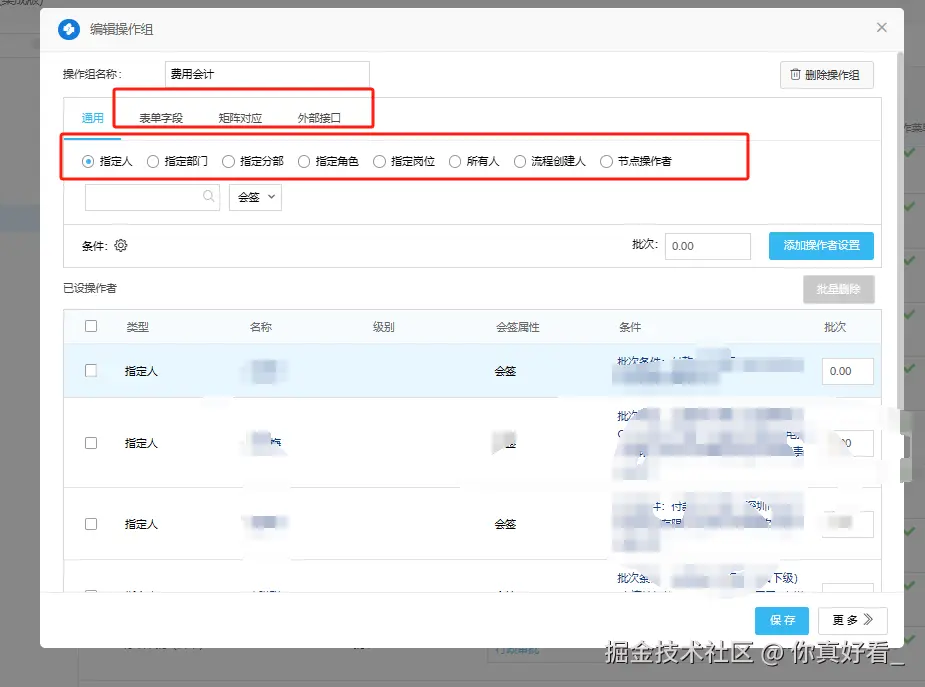Image resolution: width=925 pixels, height=687 pixels.
Task: Open the 矩阵对应 tab
Action: tap(240, 118)
